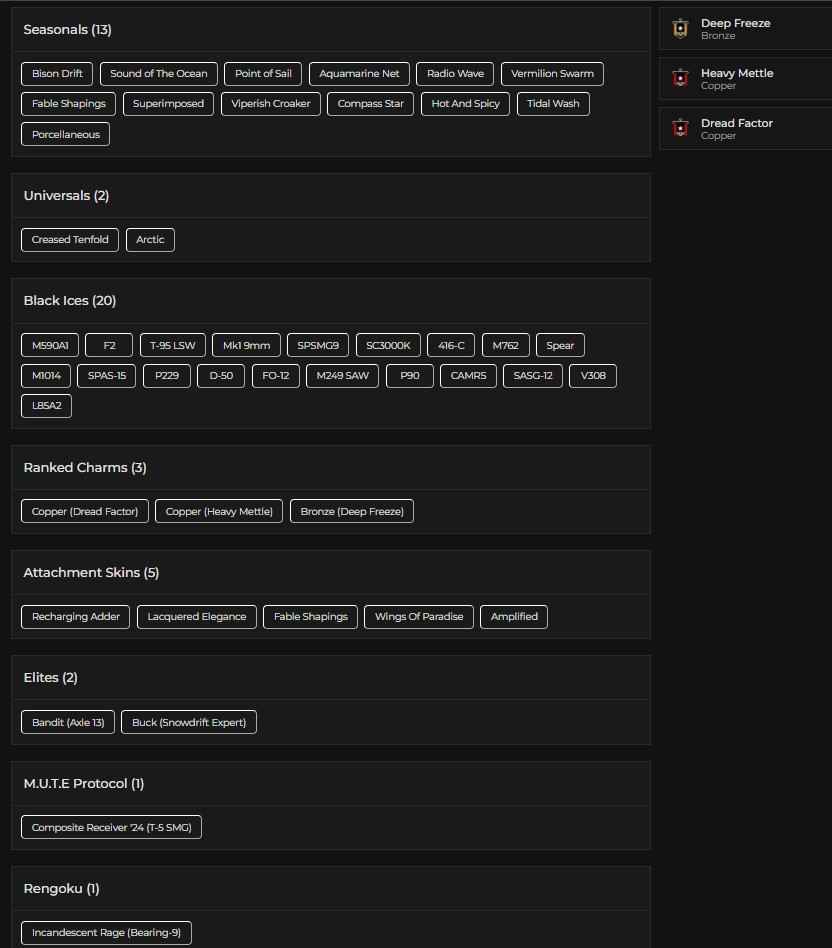Choose the Arctic universal skin
The width and height of the screenshot is (832, 948).
tap(150, 239)
